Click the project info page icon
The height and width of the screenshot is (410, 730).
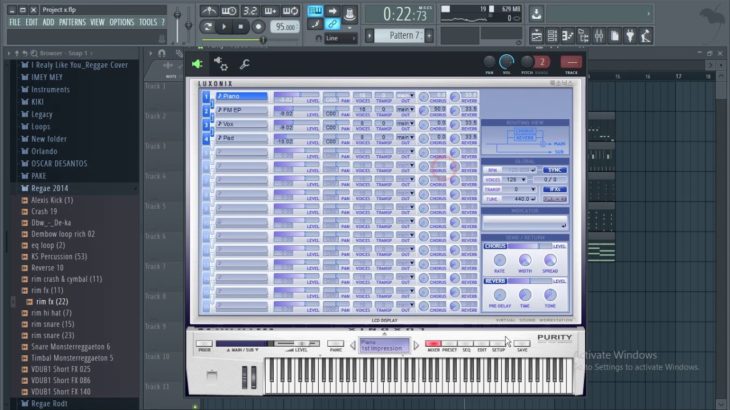pos(615,36)
